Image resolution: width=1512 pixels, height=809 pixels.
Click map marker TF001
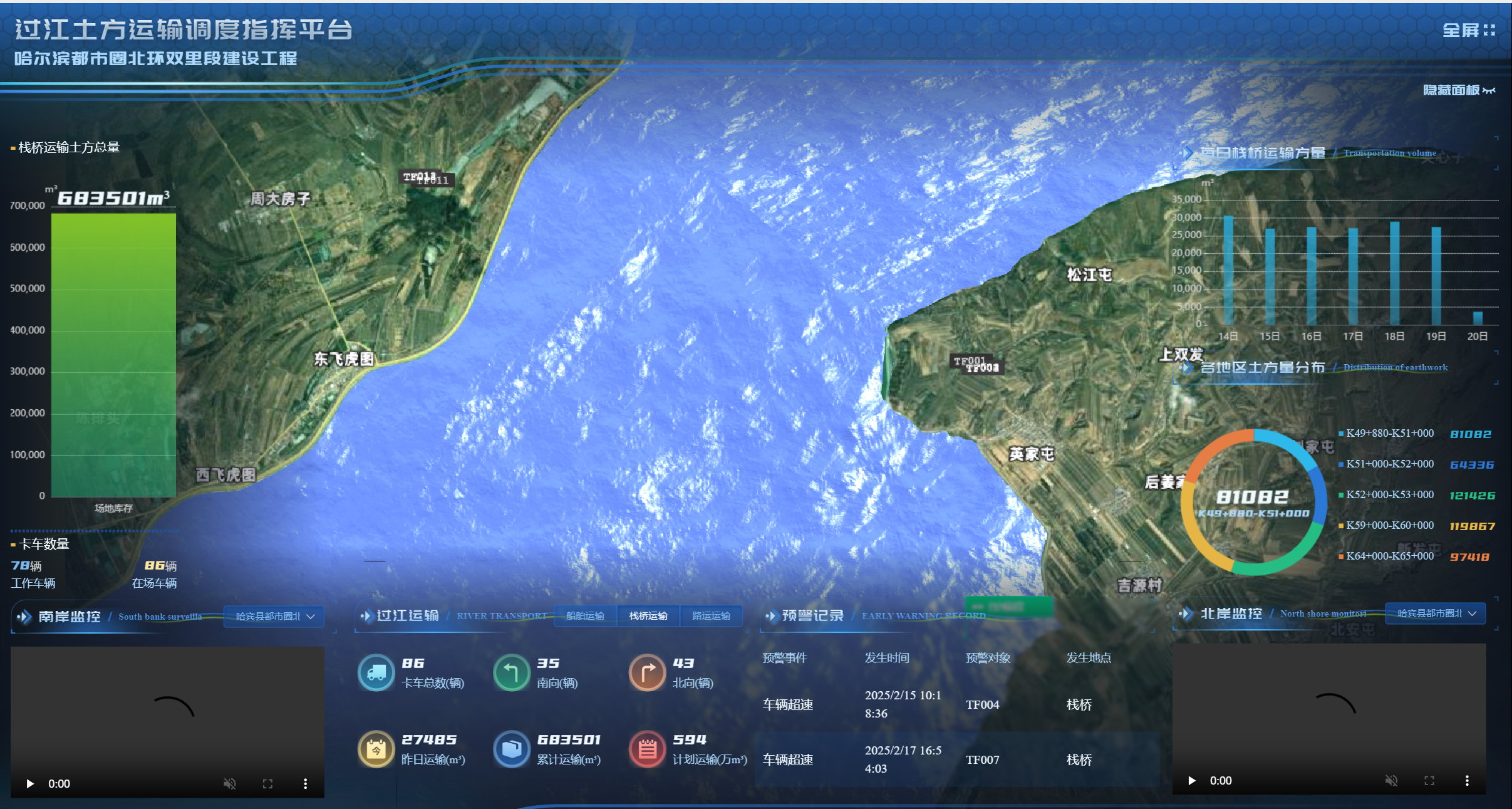(x=969, y=361)
